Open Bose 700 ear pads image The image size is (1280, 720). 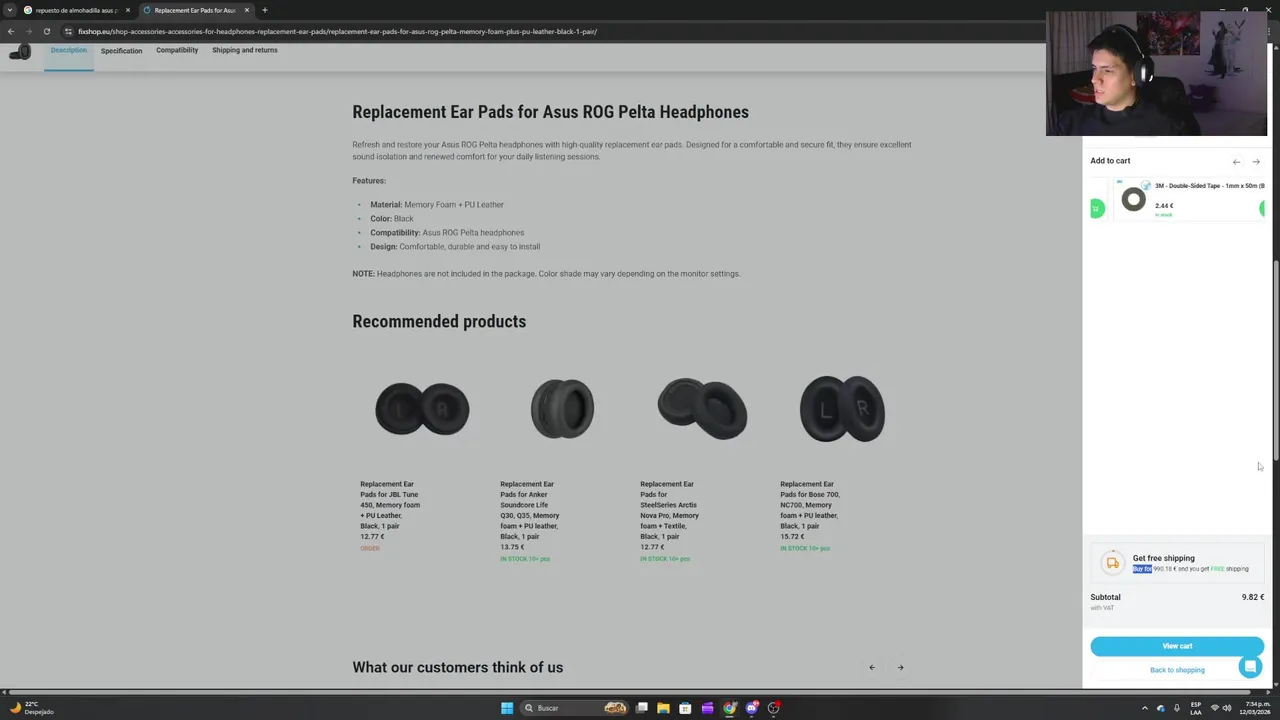point(842,408)
